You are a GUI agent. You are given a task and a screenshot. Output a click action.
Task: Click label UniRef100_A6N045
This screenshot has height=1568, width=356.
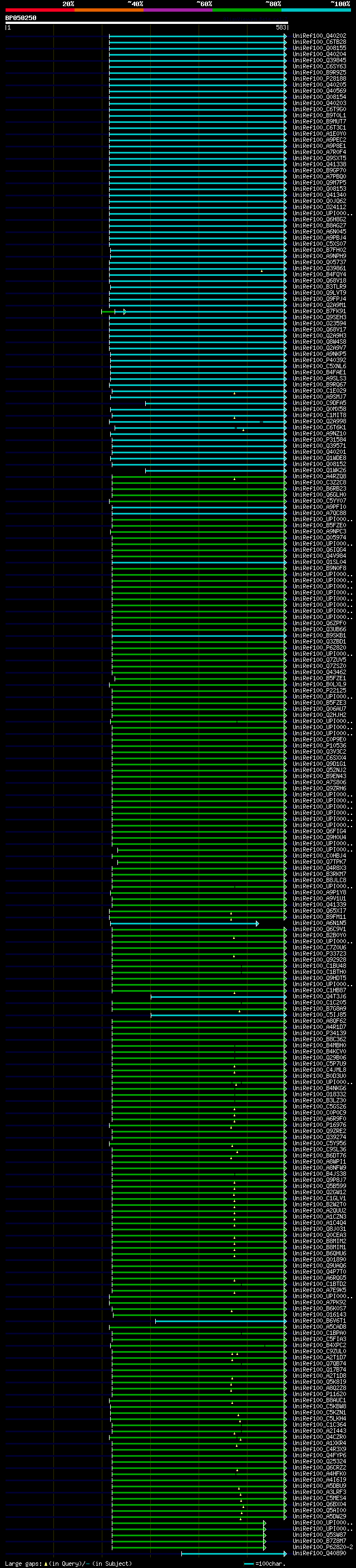(x=319, y=231)
